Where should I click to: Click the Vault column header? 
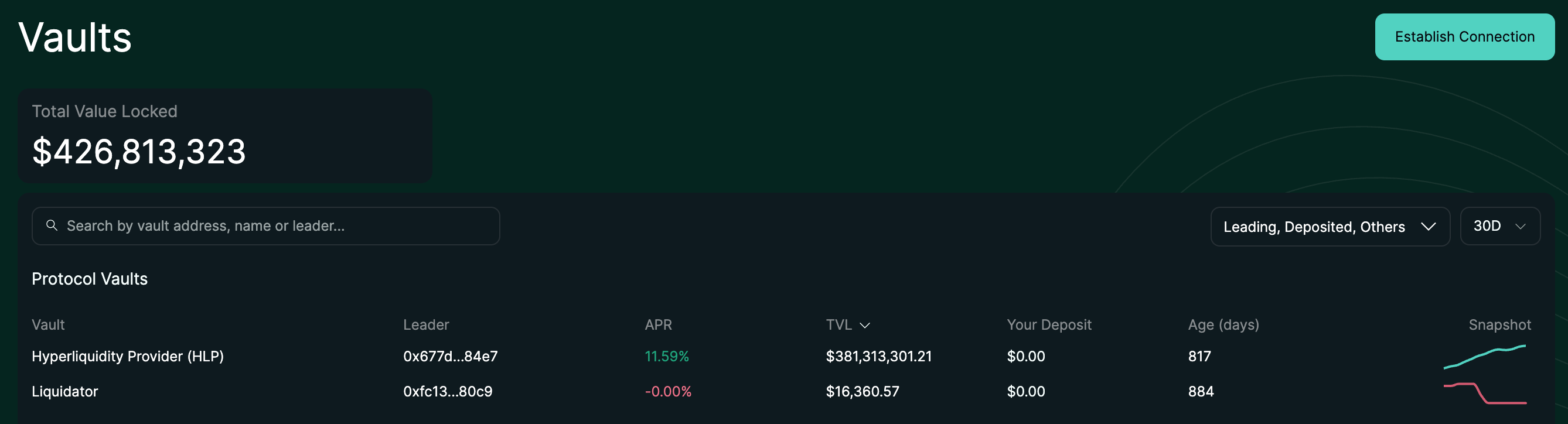[48, 325]
